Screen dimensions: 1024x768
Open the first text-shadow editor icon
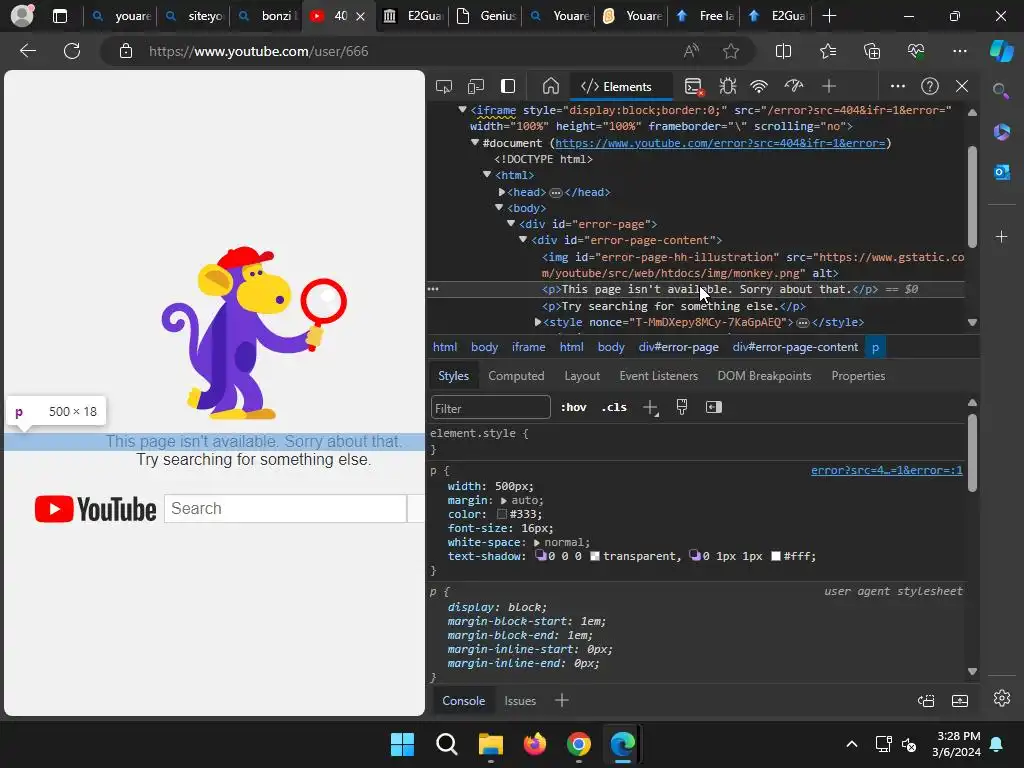coord(541,556)
